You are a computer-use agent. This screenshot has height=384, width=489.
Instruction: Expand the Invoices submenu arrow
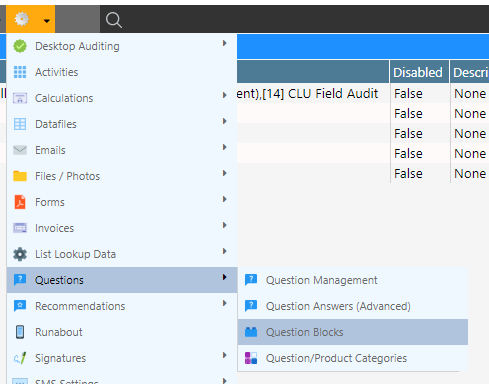(x=225, y=225)
